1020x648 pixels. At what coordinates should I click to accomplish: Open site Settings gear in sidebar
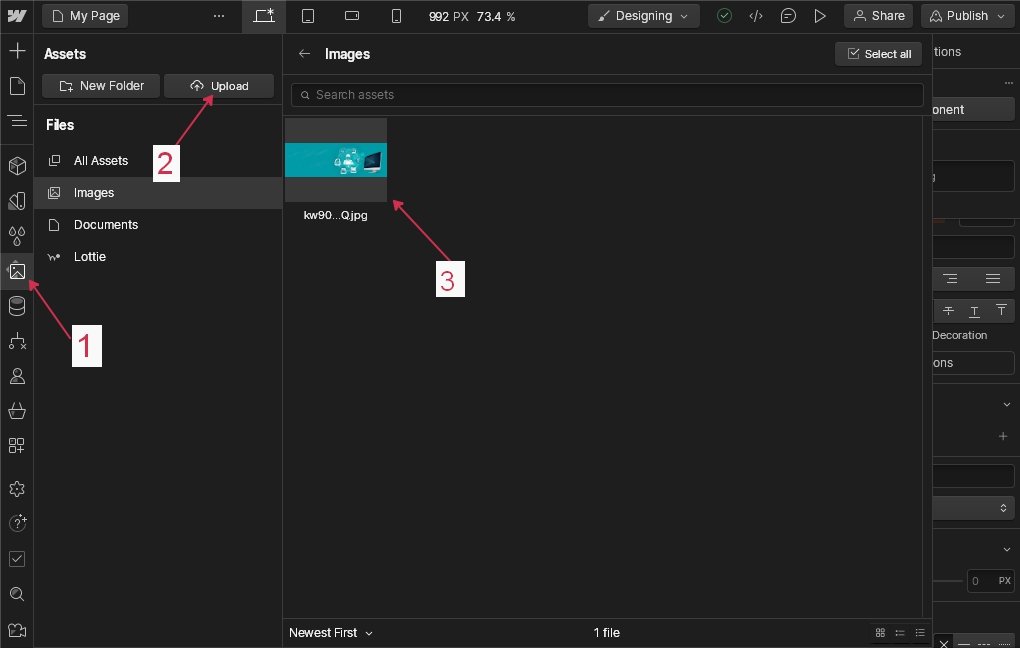click(x=16, y=489)
